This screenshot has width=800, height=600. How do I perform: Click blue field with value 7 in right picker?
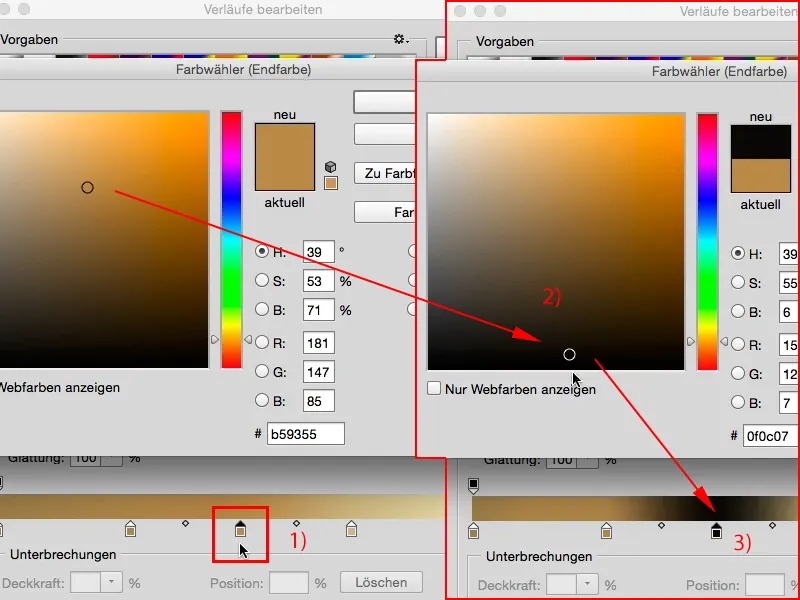pyautogui.click(x=789, y=403)
